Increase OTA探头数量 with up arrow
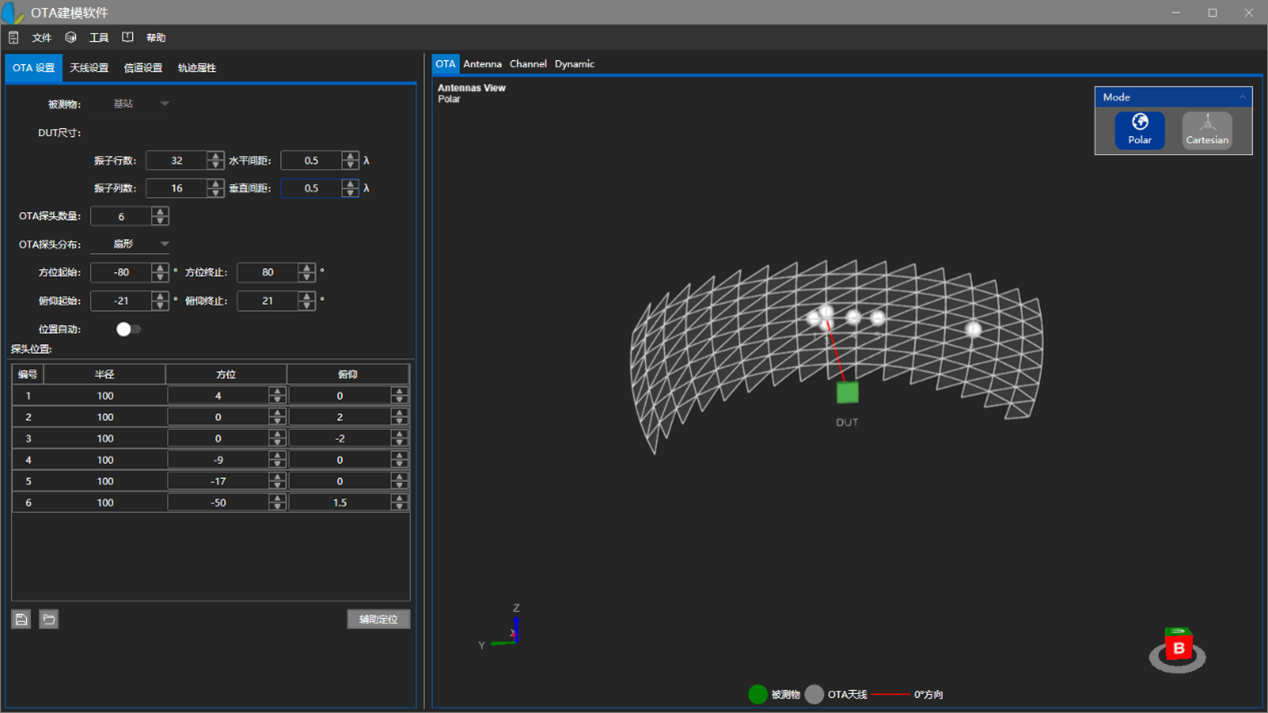1268x713 pixels. (x=160, y=212)
